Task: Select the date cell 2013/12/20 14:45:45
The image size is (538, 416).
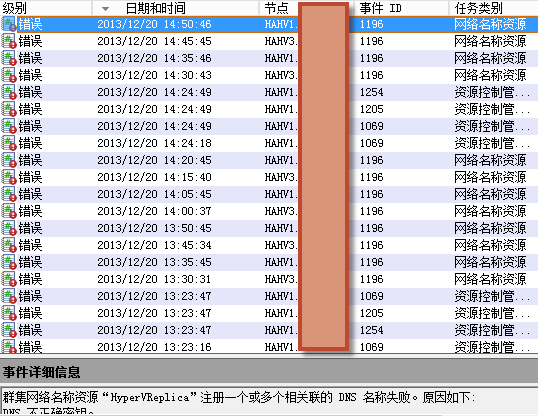Action: click(154, 41)
